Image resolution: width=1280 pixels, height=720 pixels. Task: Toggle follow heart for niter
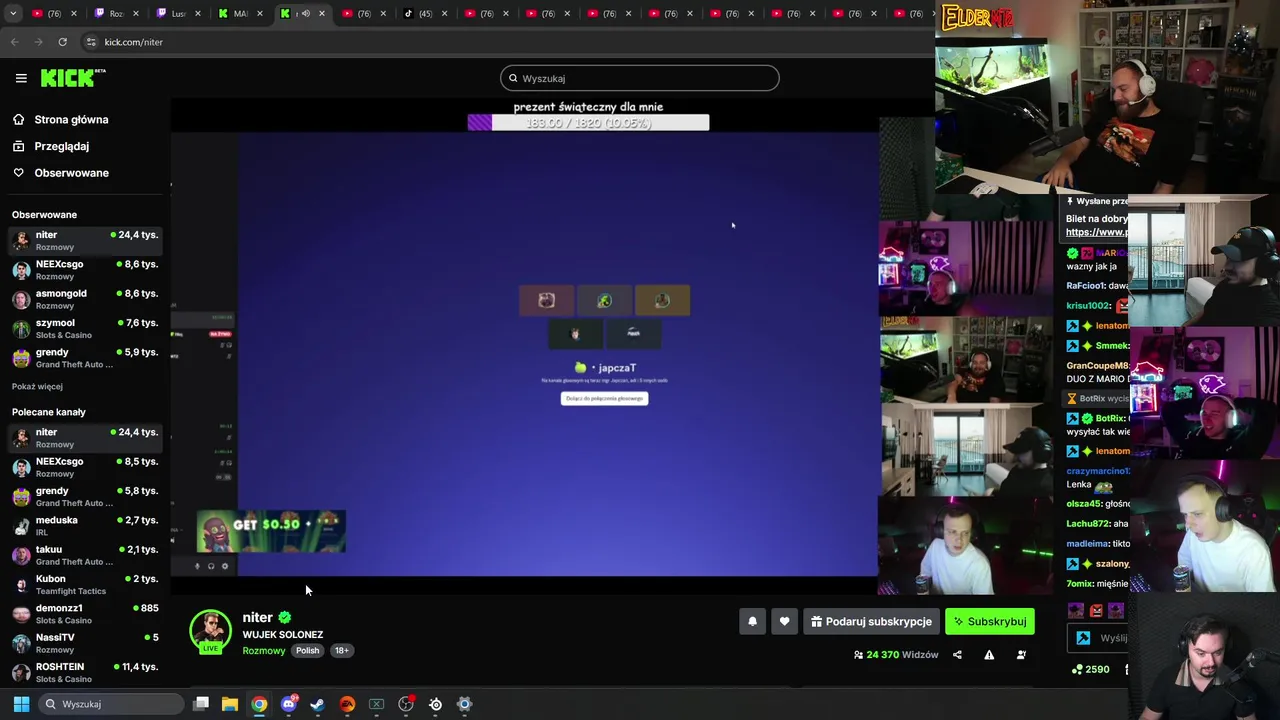tap(784, 621)
